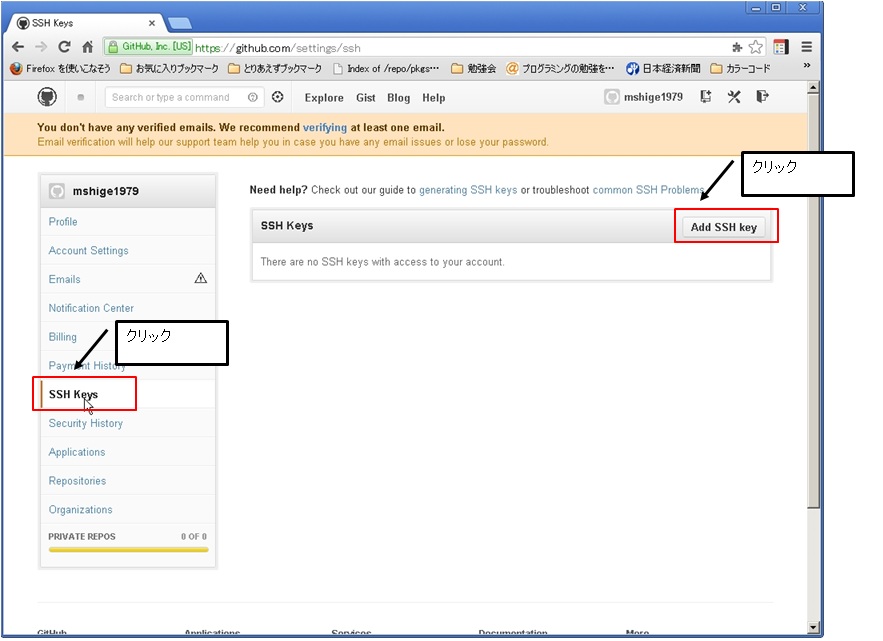Open account settings tools icon
Screen dimensions: 883x641
(x=734, y=97)
